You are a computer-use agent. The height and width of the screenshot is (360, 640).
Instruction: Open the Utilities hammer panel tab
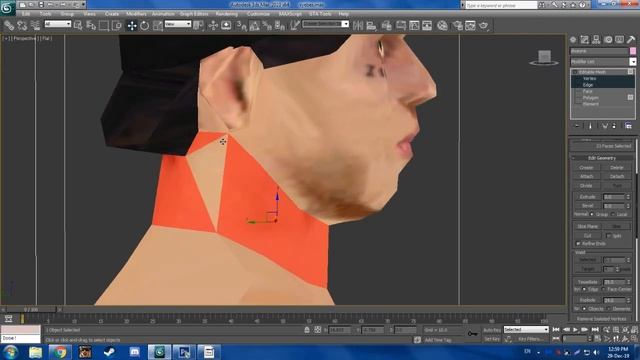point(631,40)
